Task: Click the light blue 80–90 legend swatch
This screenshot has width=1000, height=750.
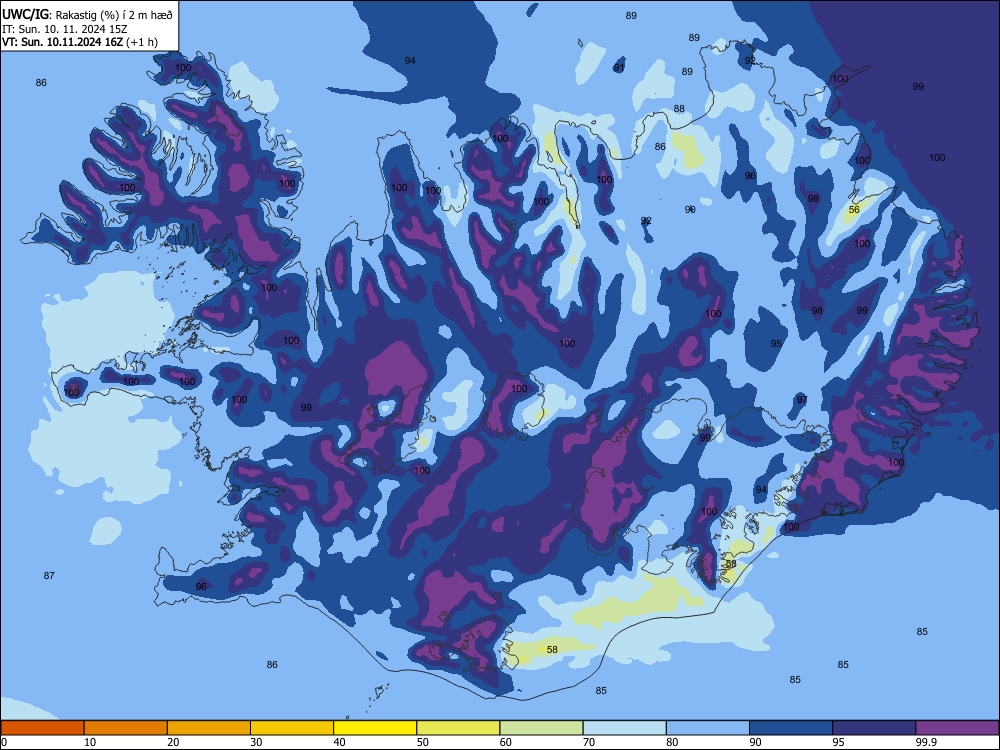Action: pyautogui.click(x=708, y=728)
